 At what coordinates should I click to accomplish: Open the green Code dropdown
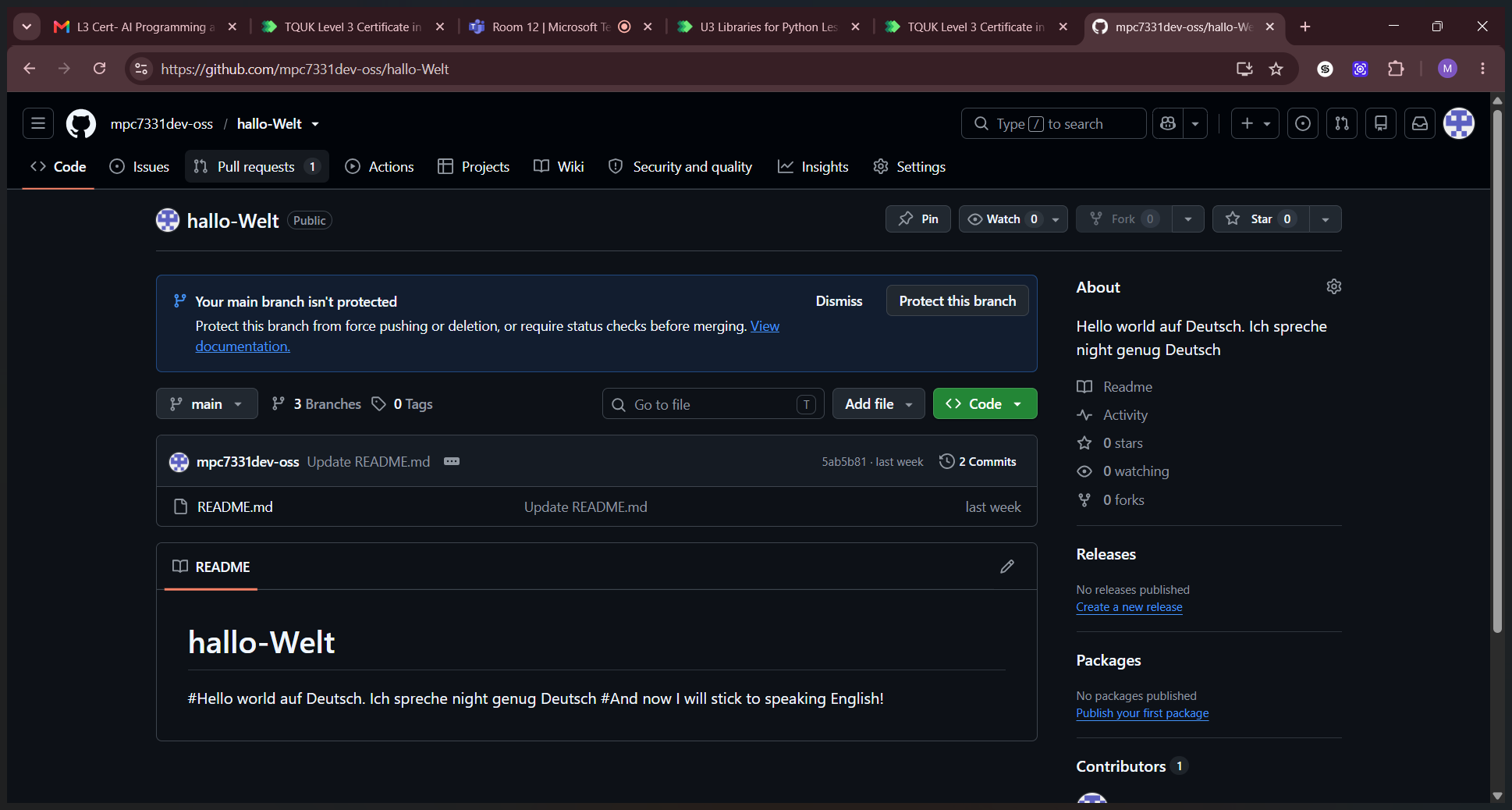pyautogui.click(x=985, y=403)
